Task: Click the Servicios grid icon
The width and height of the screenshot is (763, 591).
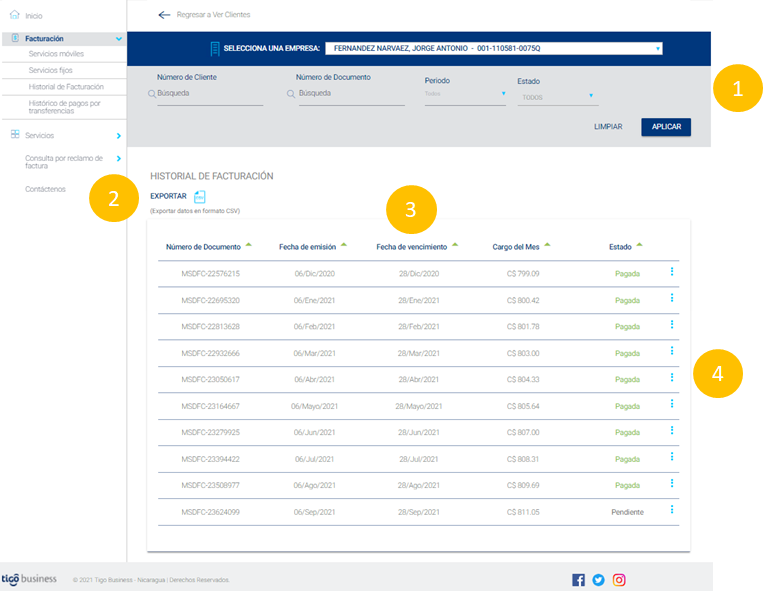Action: click(15, 134)
